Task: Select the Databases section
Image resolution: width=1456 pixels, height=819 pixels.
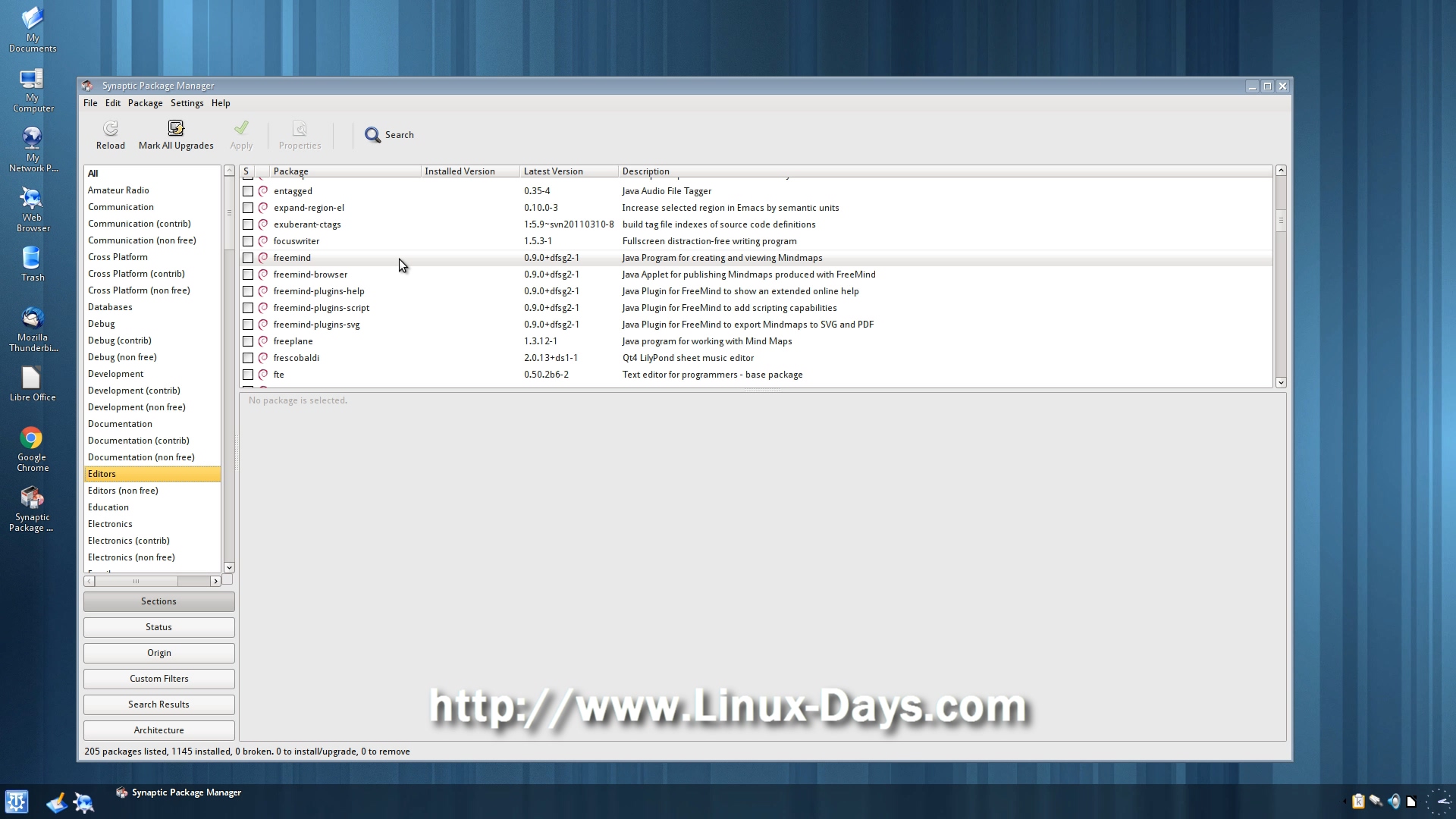Action: coord(152,307)
